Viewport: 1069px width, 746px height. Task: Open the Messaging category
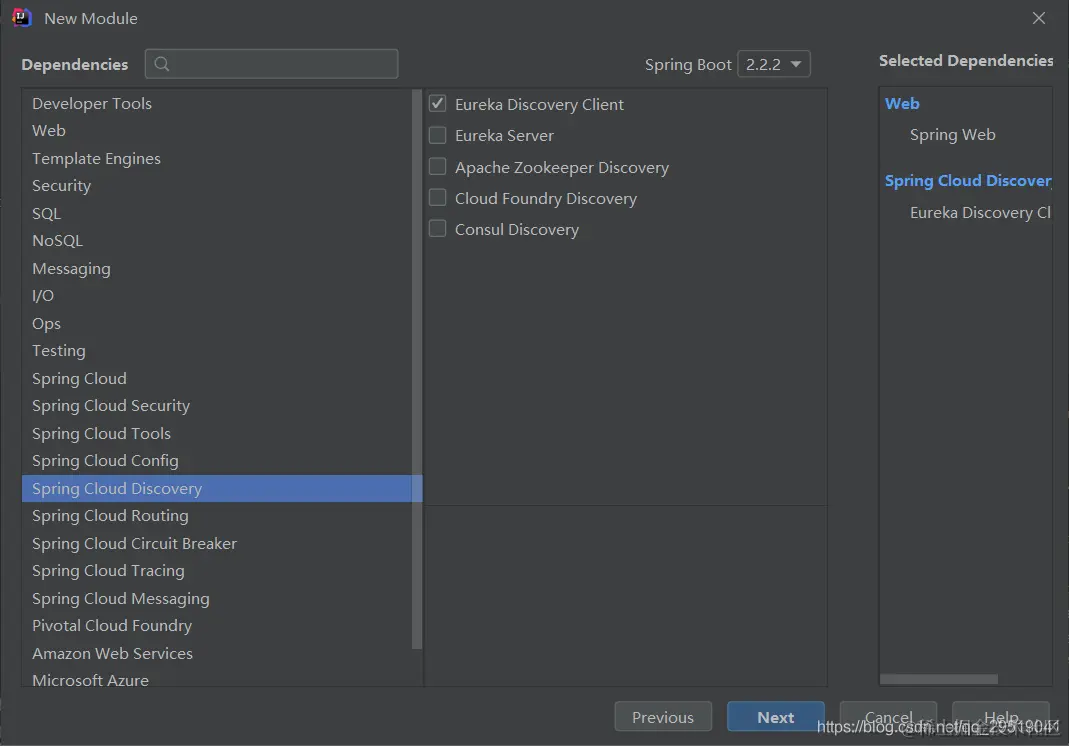(x=217, y=268)
